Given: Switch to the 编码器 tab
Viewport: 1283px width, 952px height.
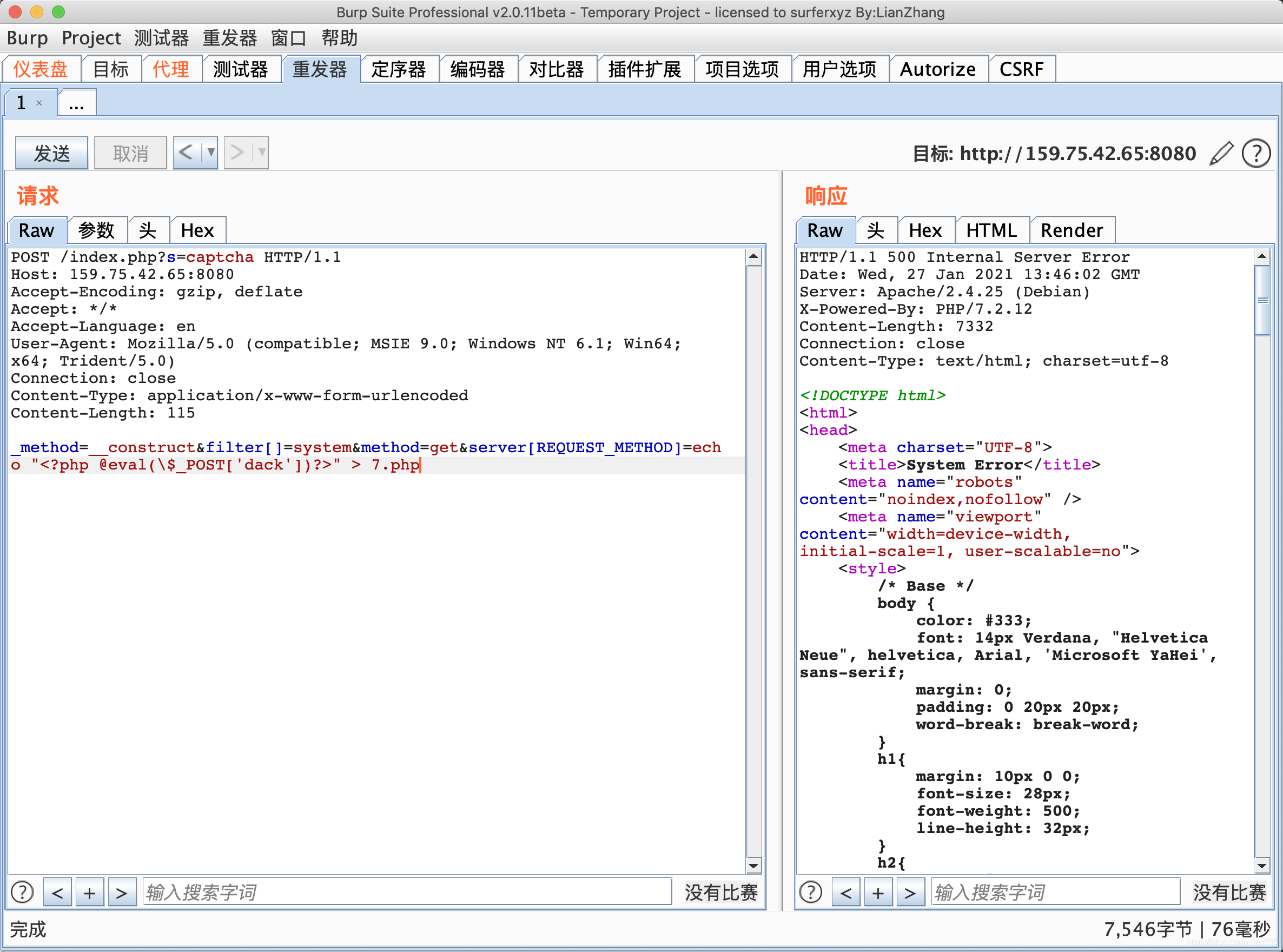Looking at the screenshot, I should click(x=478, y=69).
